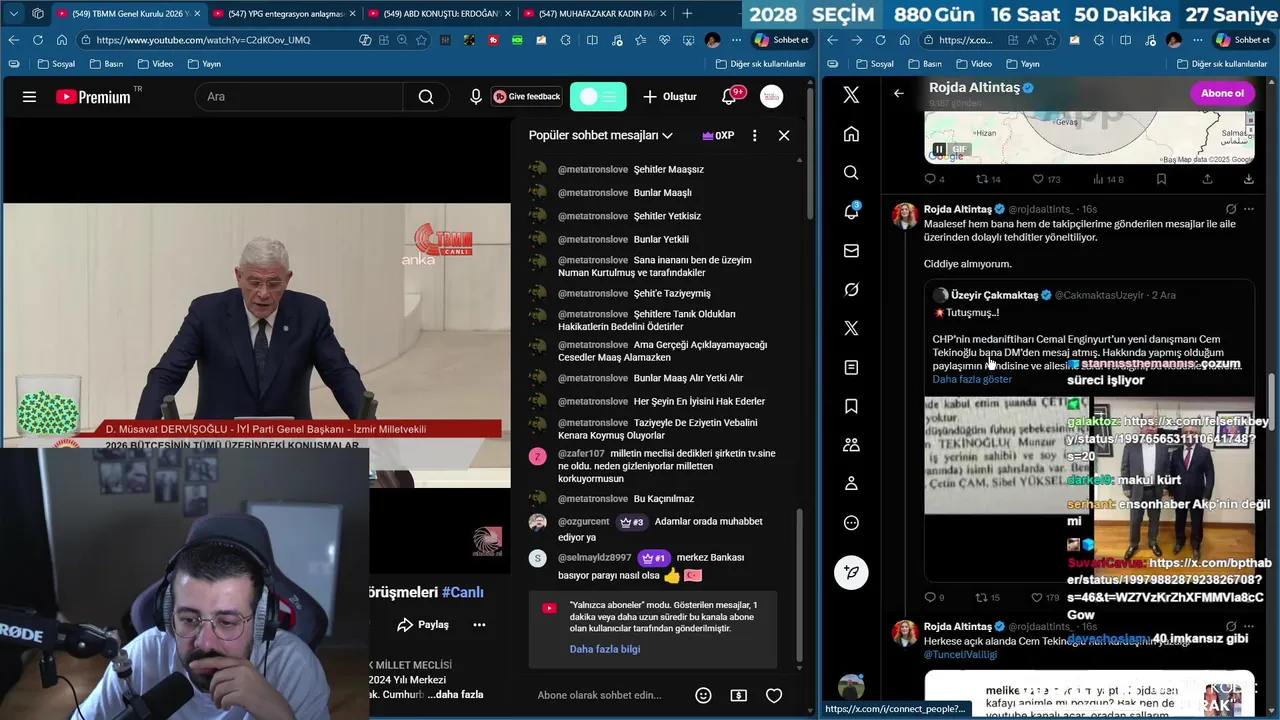Screen dimensions: 1280x720
Task: Open the YouTube guide hamburger menu
Action: [x=29, y=97]
